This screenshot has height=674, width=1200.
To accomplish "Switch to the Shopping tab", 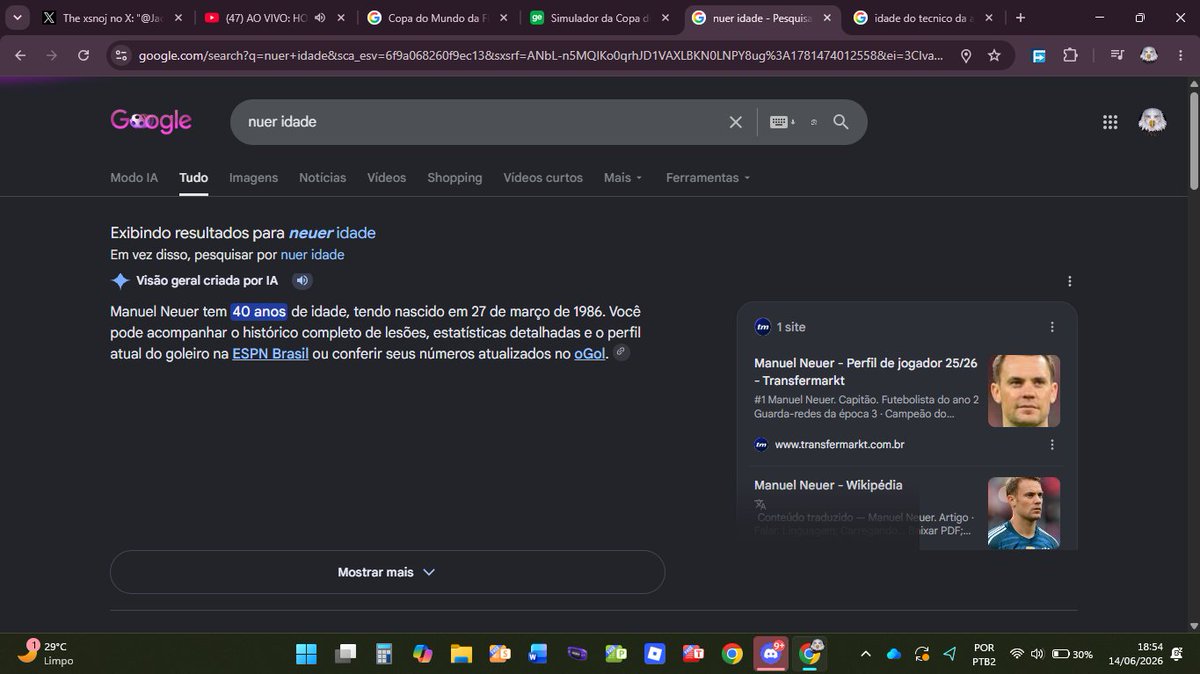I will pyautogui.click(x=455, y=177).
